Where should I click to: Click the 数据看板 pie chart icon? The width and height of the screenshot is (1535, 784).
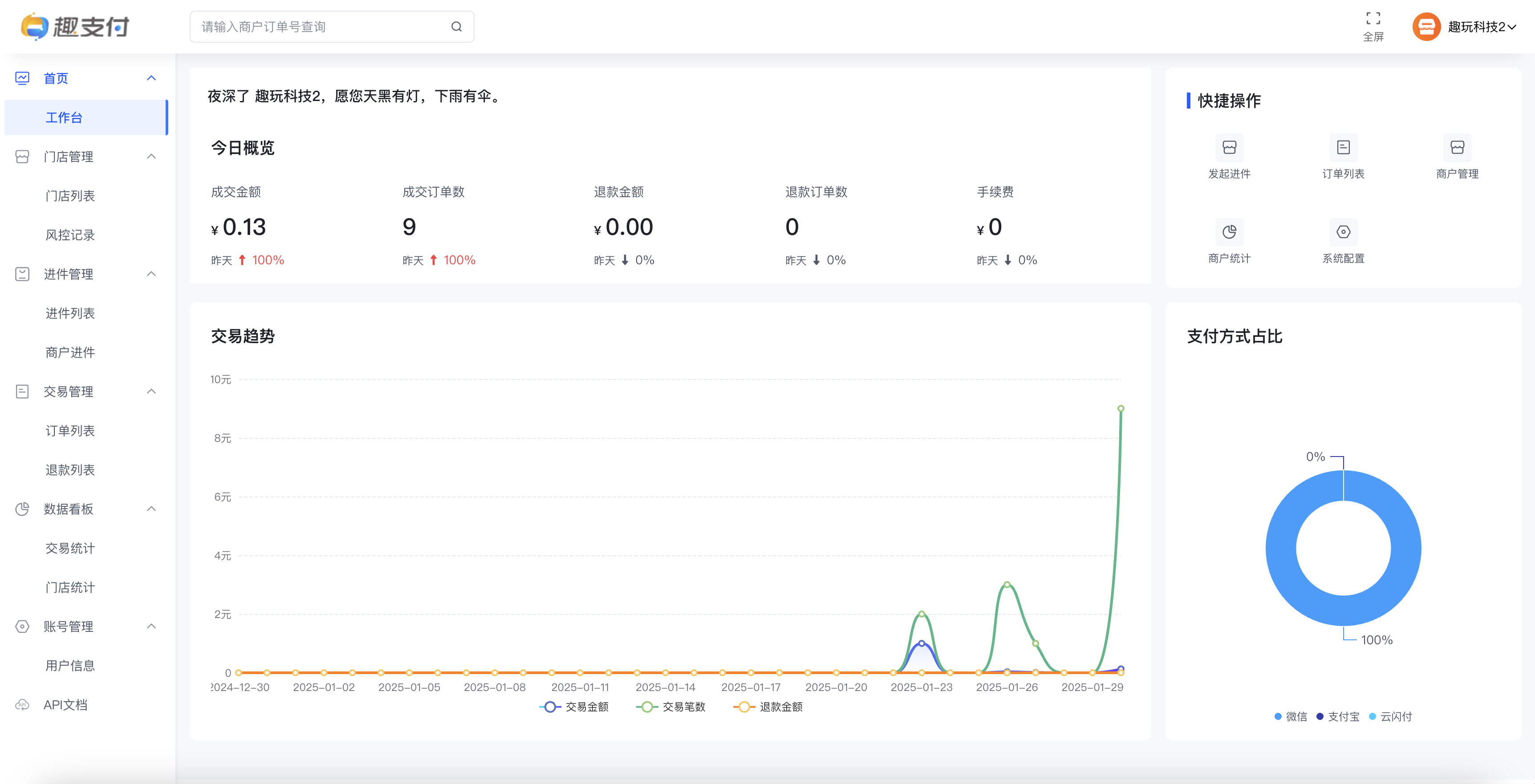(22, 509)
